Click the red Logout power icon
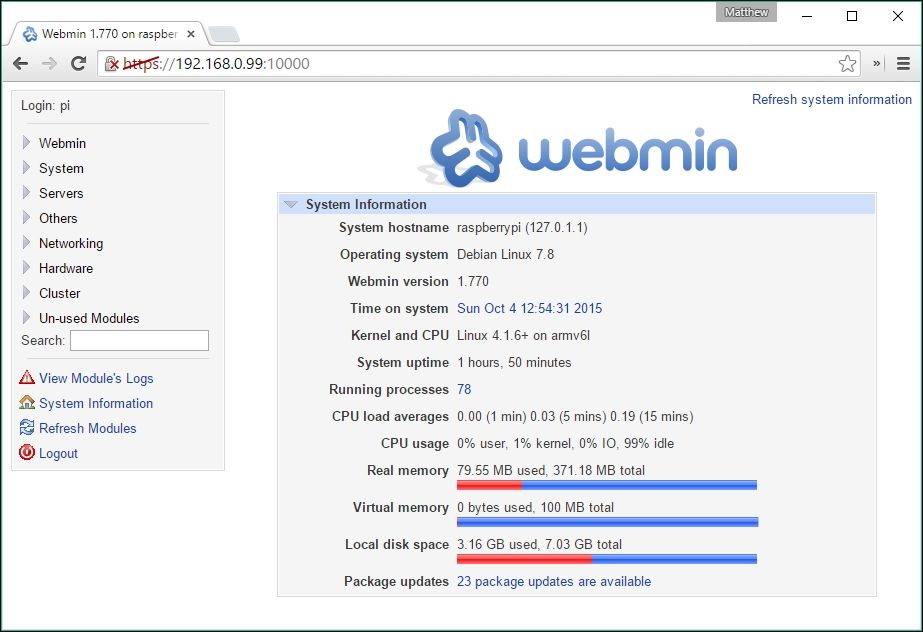 pos(27,452)
